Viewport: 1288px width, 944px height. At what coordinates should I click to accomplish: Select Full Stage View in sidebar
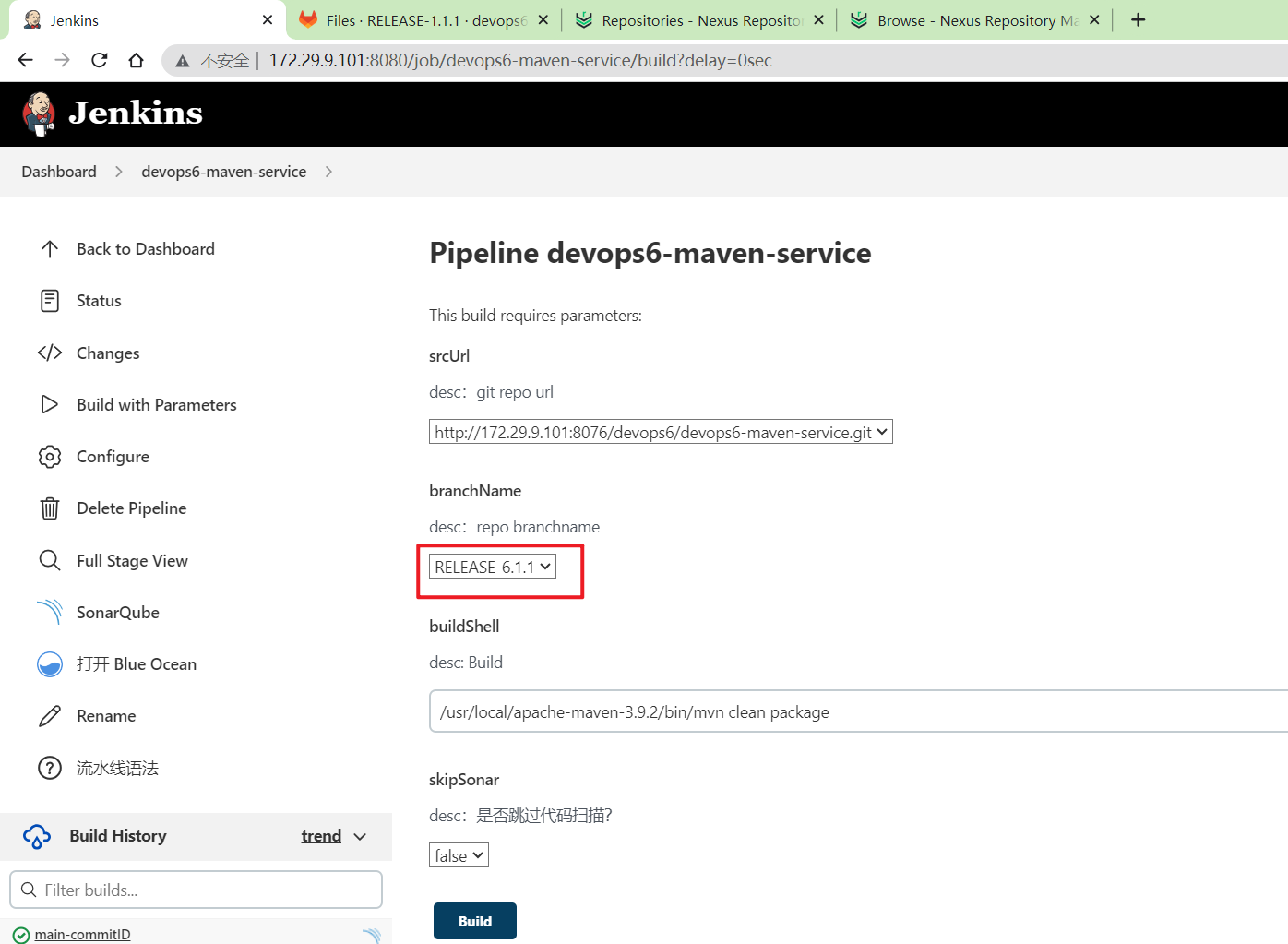132,561
